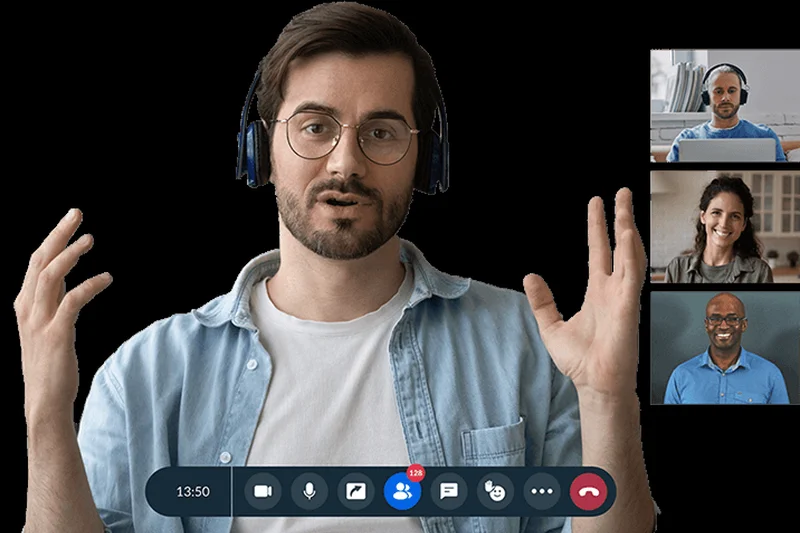The width and height of the screenshot is (800, 533).
Task: Click the microphone icon in the call toolbar
Action: coord(309,491)
